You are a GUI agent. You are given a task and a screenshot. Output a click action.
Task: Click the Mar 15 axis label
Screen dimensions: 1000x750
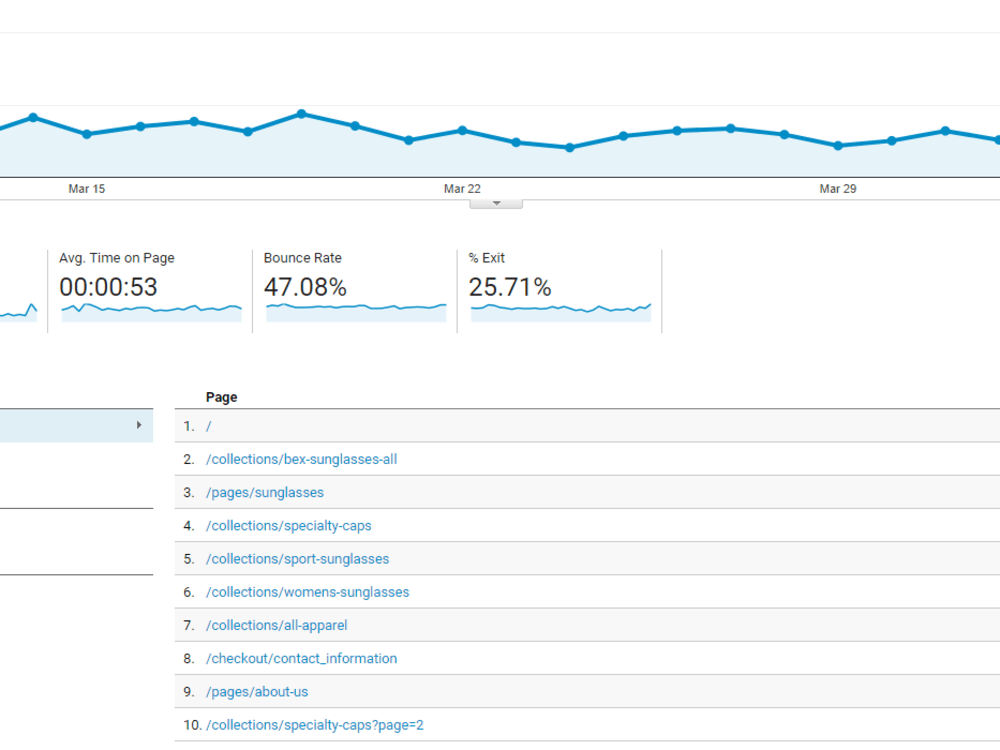coord(87,189)
